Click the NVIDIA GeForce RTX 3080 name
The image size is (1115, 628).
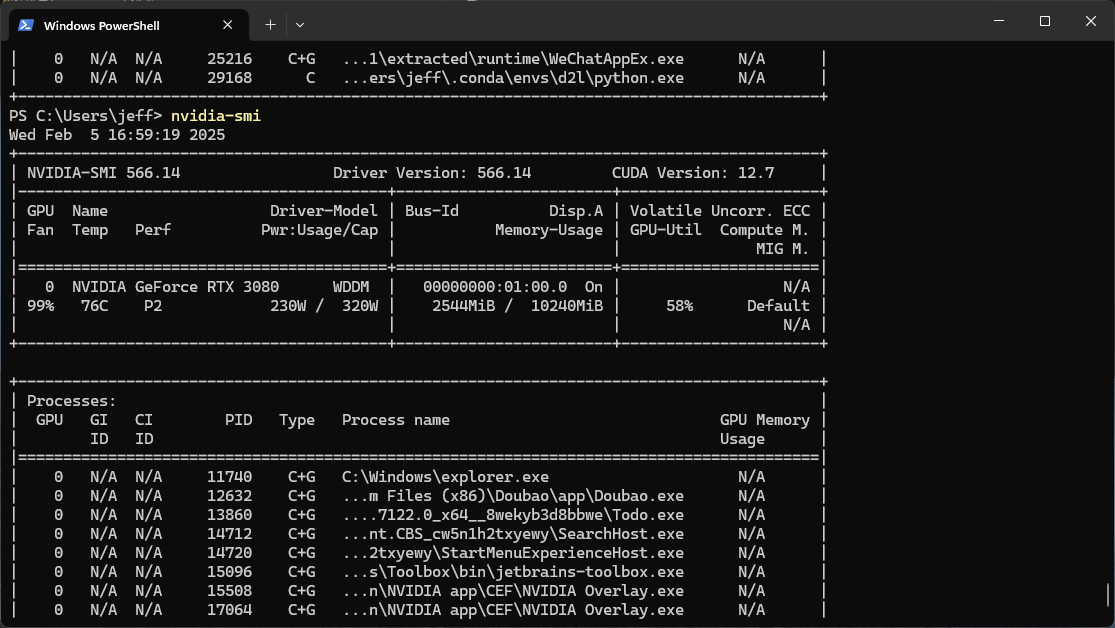coord(175,287)
